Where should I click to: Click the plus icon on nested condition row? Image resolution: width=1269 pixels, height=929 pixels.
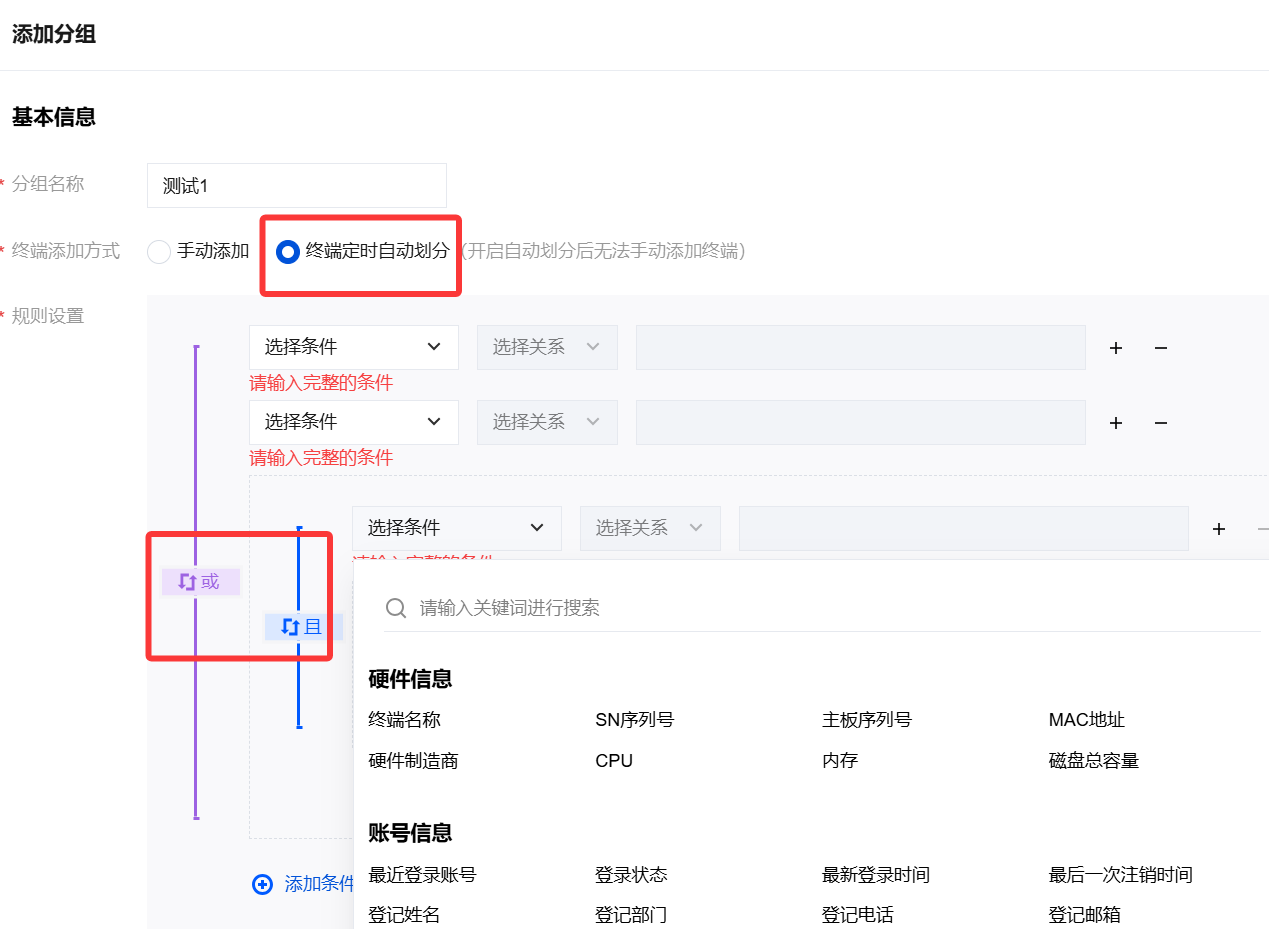(x=1219, y=529)
